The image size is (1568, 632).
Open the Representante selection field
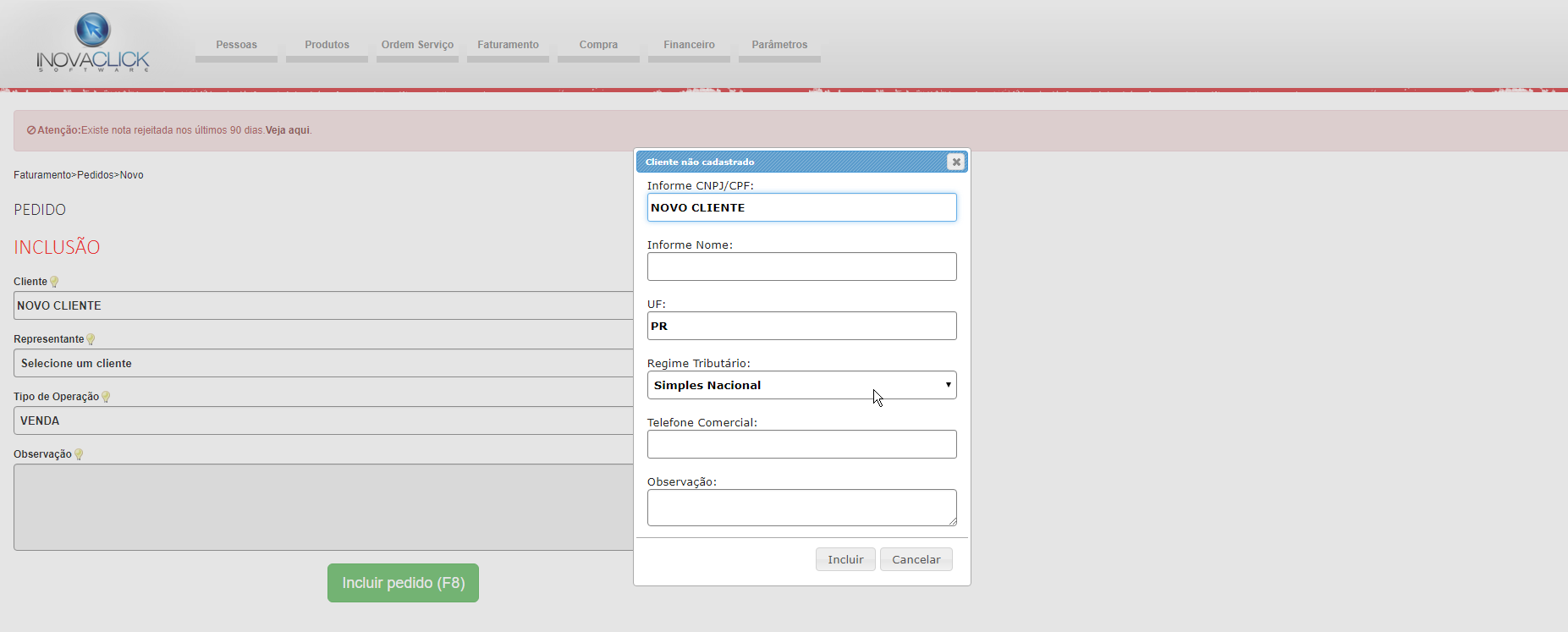point(322,363)
